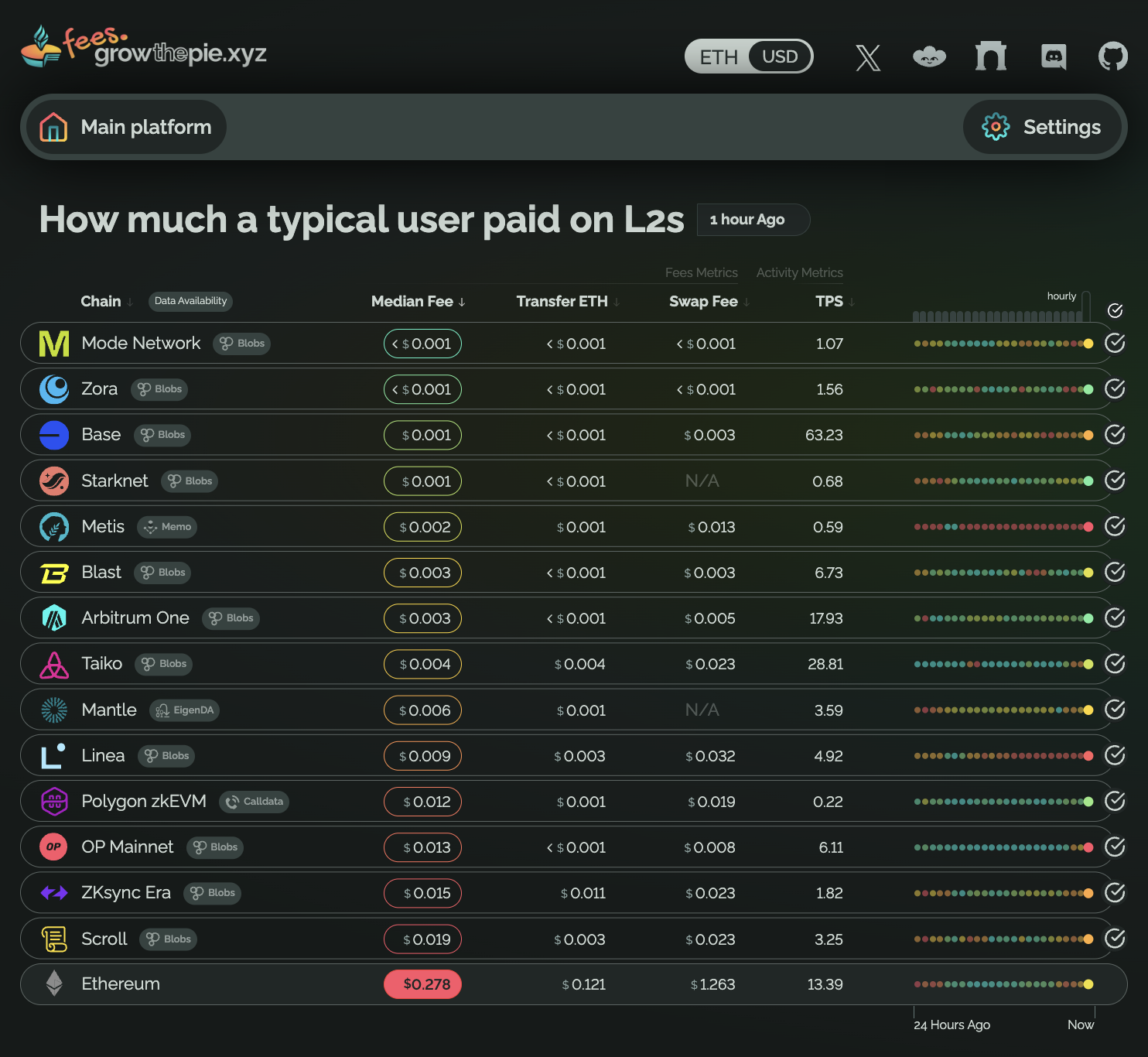Click the 1 hour Ago badge

point(753,220)
